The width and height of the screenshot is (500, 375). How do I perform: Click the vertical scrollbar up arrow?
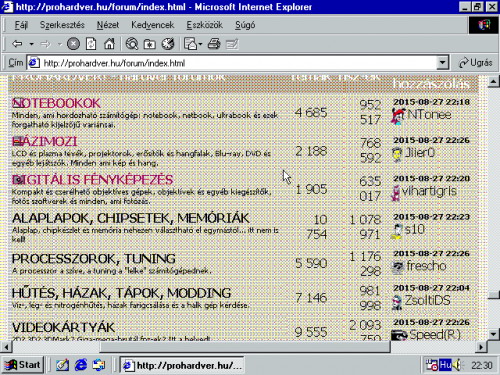(493, 82)
